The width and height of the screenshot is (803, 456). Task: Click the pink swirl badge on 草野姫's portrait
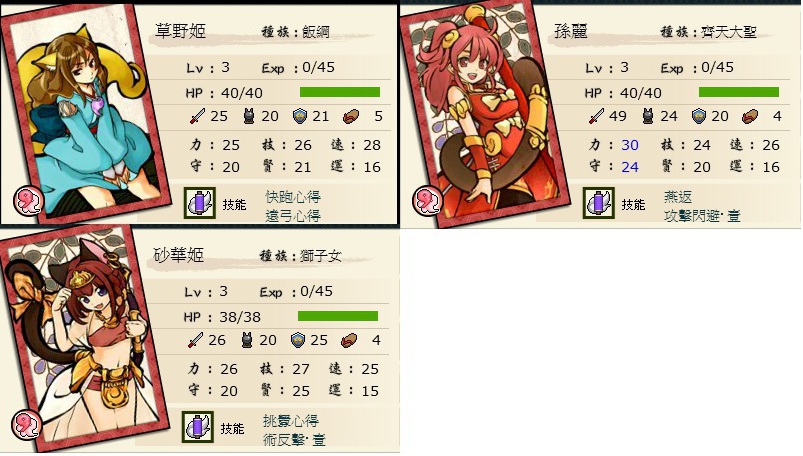(28, 200)
